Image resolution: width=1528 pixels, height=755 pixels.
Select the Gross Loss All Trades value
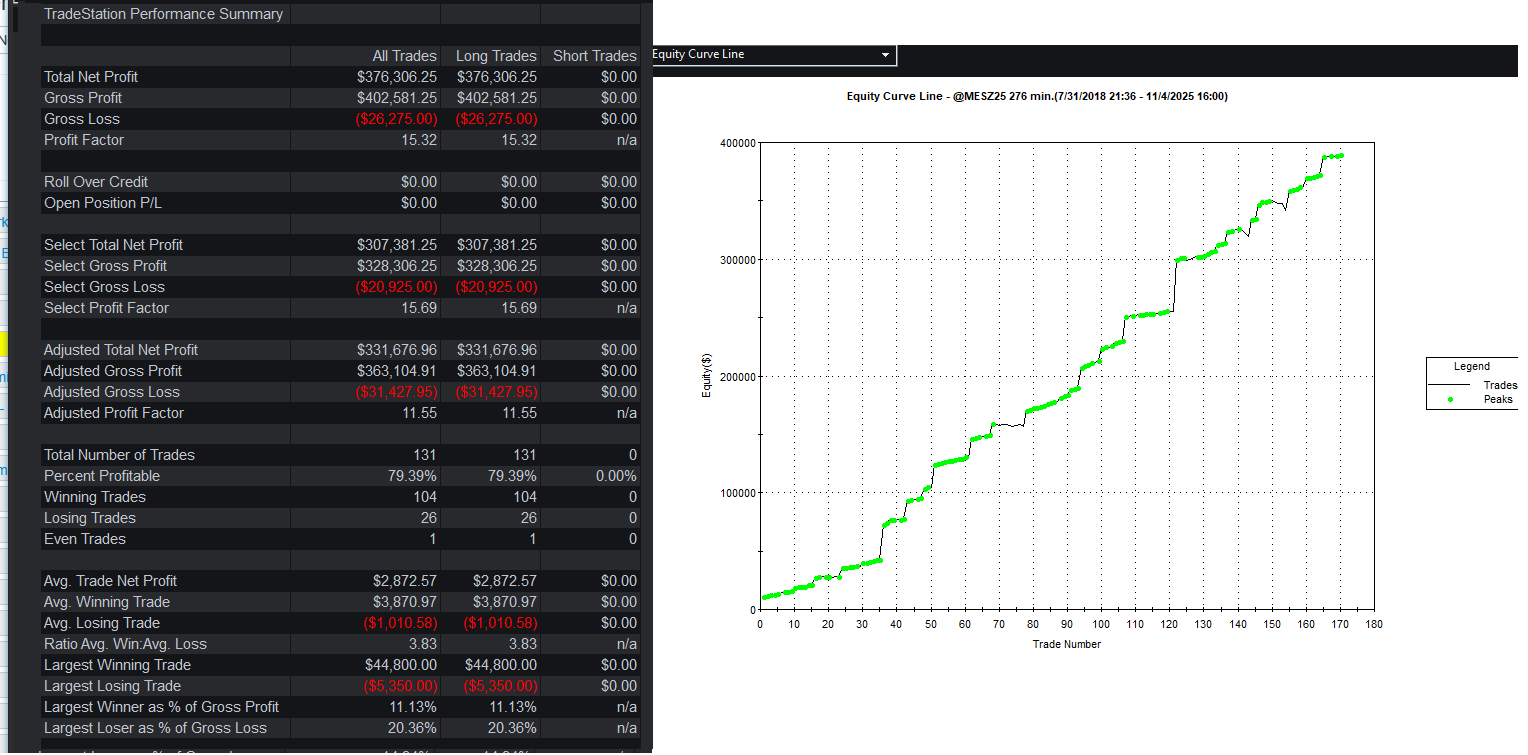tap(396, 119)
